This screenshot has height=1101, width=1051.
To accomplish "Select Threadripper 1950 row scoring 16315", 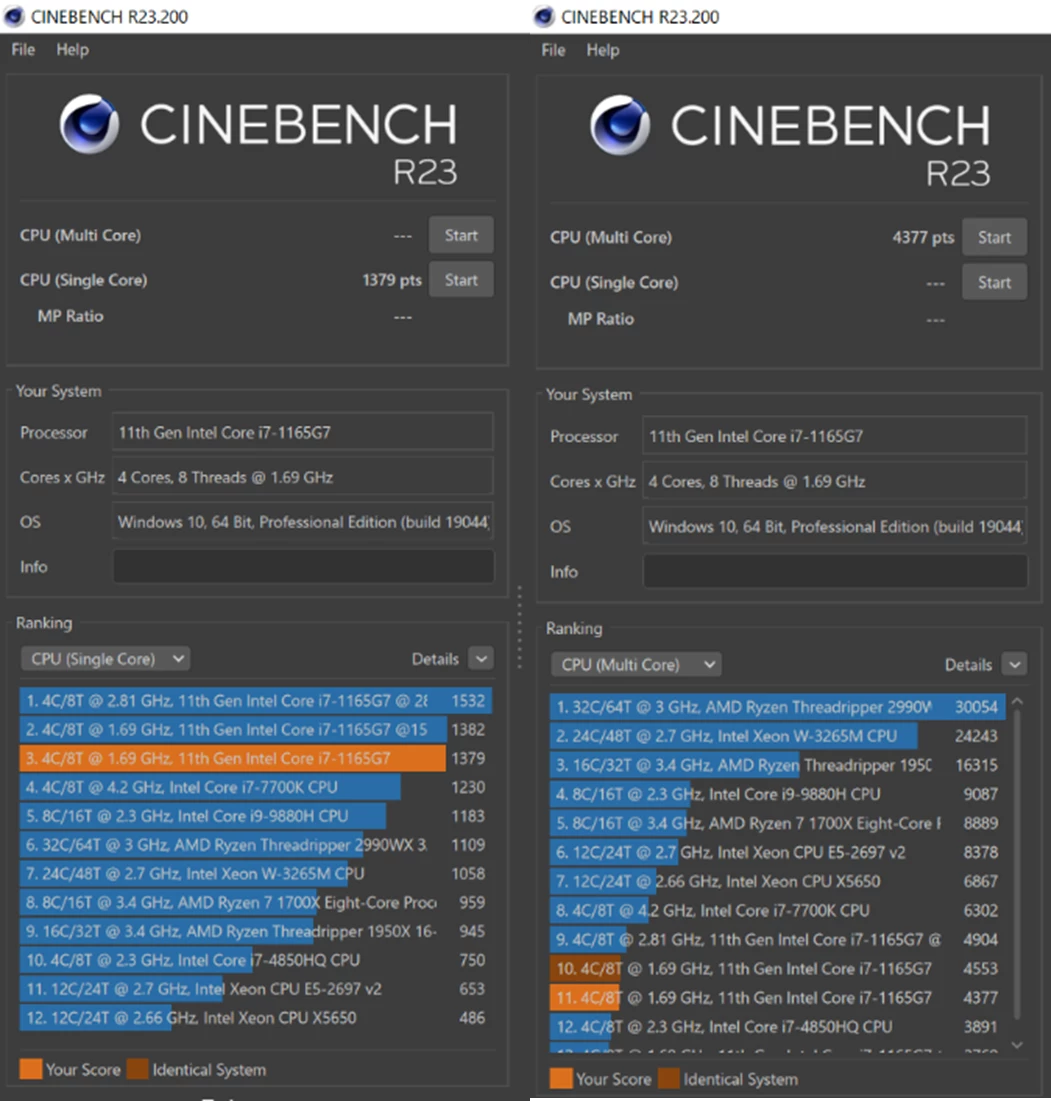I will click(x=778, y=765).
